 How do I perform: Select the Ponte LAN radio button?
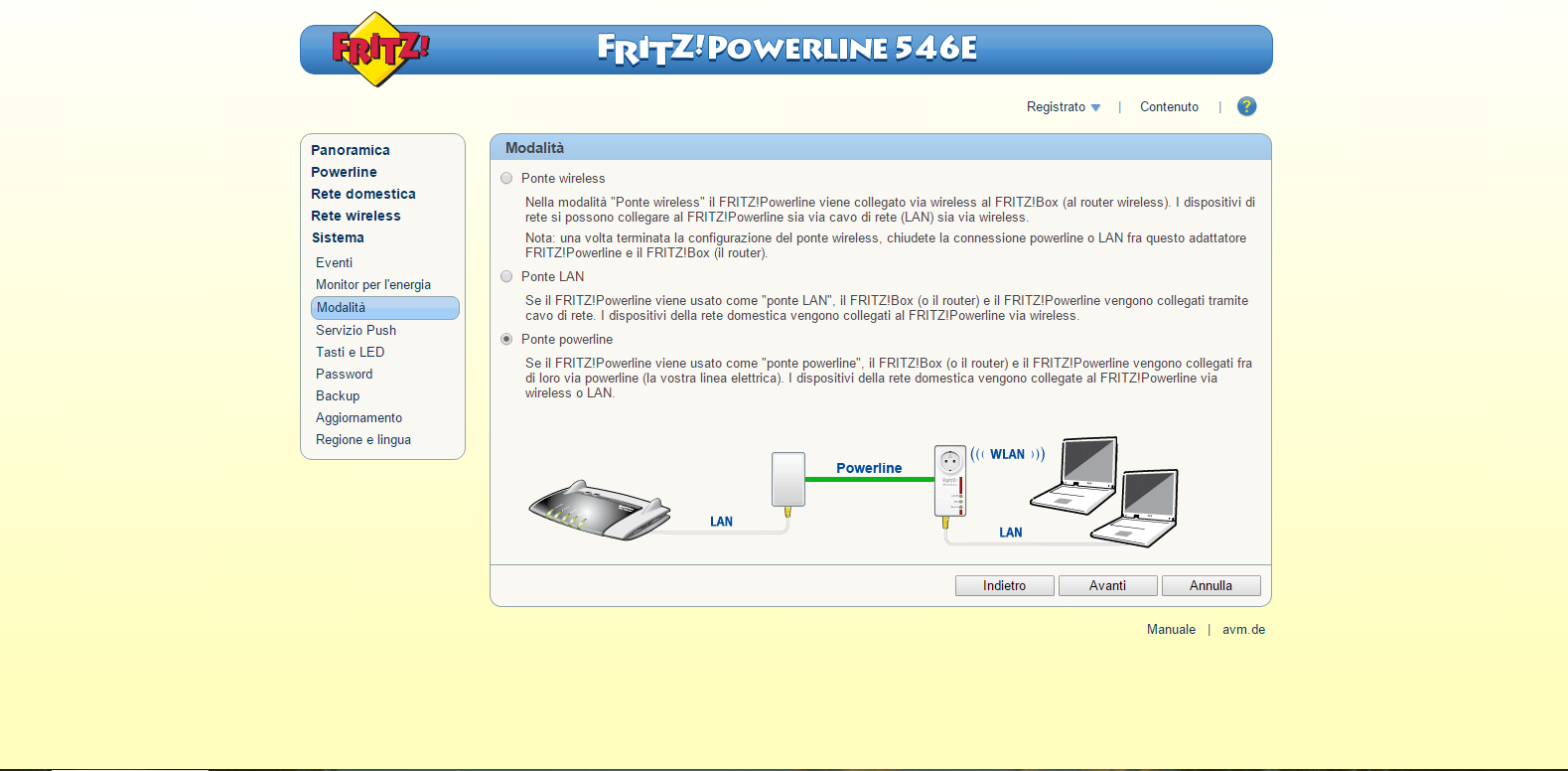(x=506, y=277)
